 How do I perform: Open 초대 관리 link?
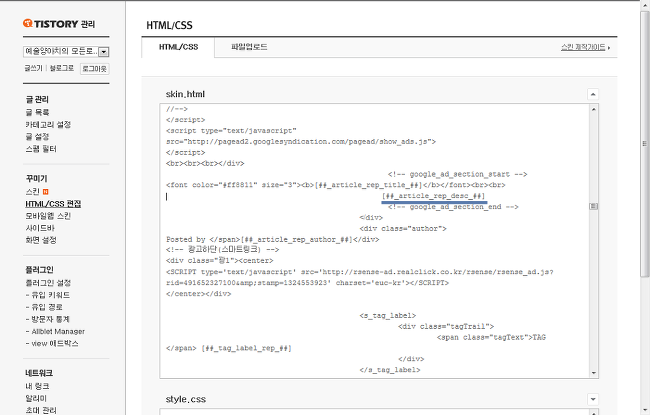click(x=41, y=410)
